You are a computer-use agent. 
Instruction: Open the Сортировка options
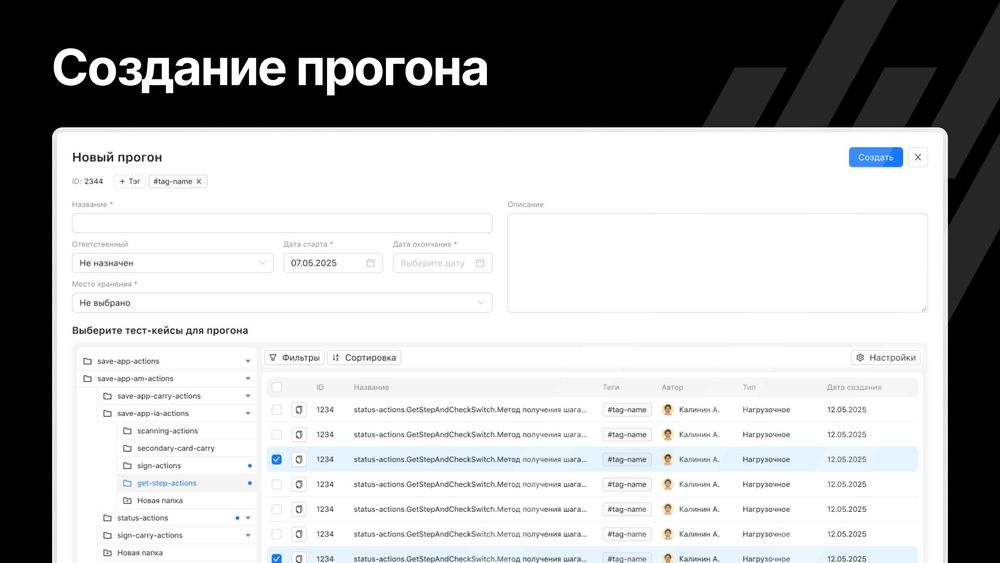click(364, 357)
